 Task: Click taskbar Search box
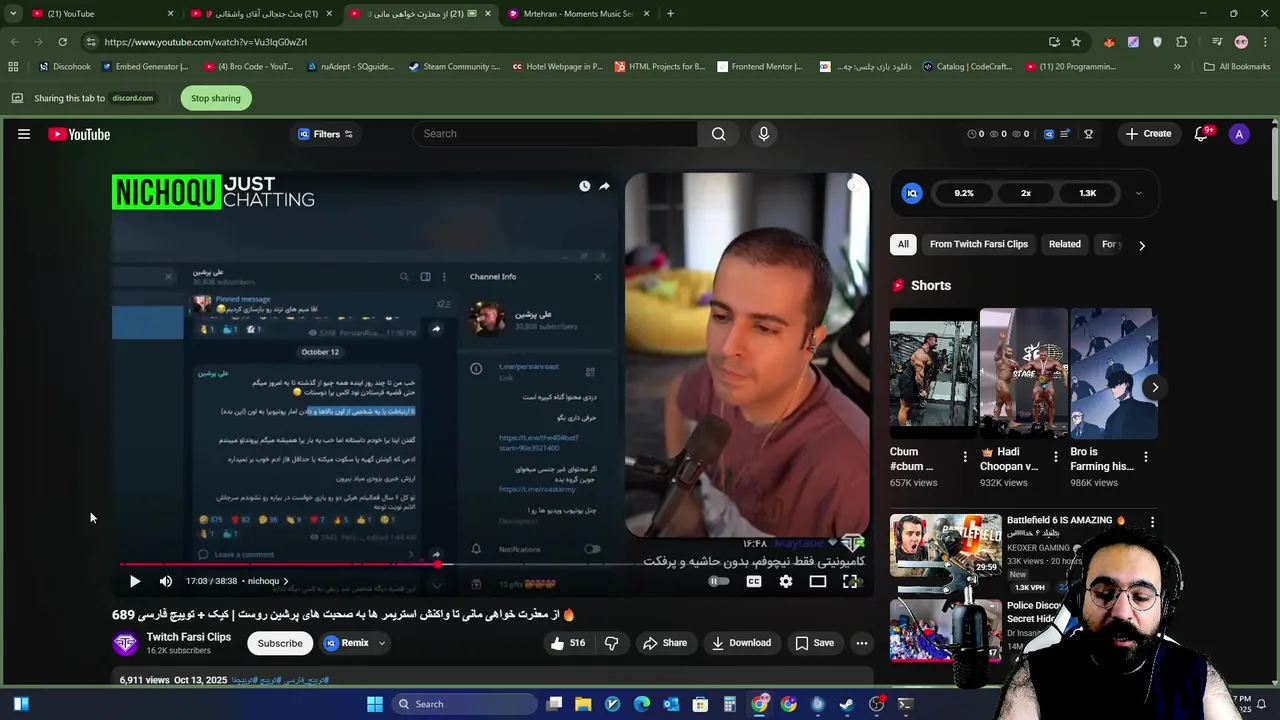(462, 704)
